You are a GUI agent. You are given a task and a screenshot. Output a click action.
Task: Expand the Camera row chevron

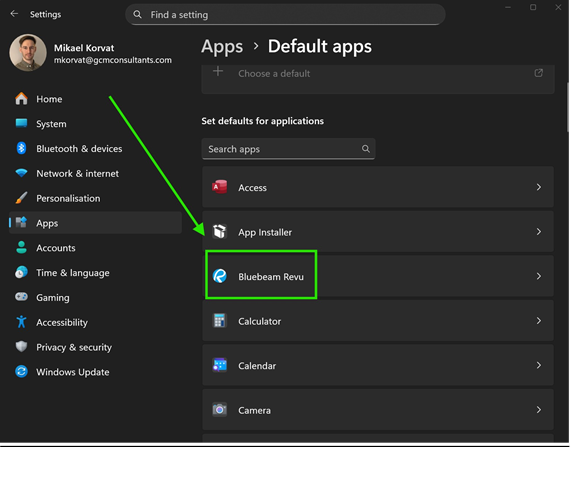538,410
